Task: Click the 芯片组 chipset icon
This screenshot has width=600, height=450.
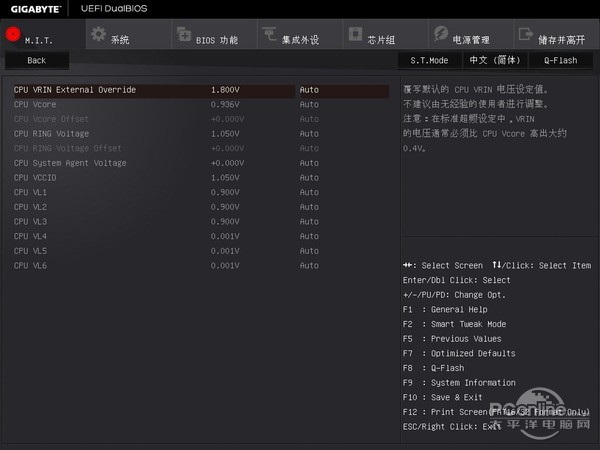Action: click(x=355, y=34)
